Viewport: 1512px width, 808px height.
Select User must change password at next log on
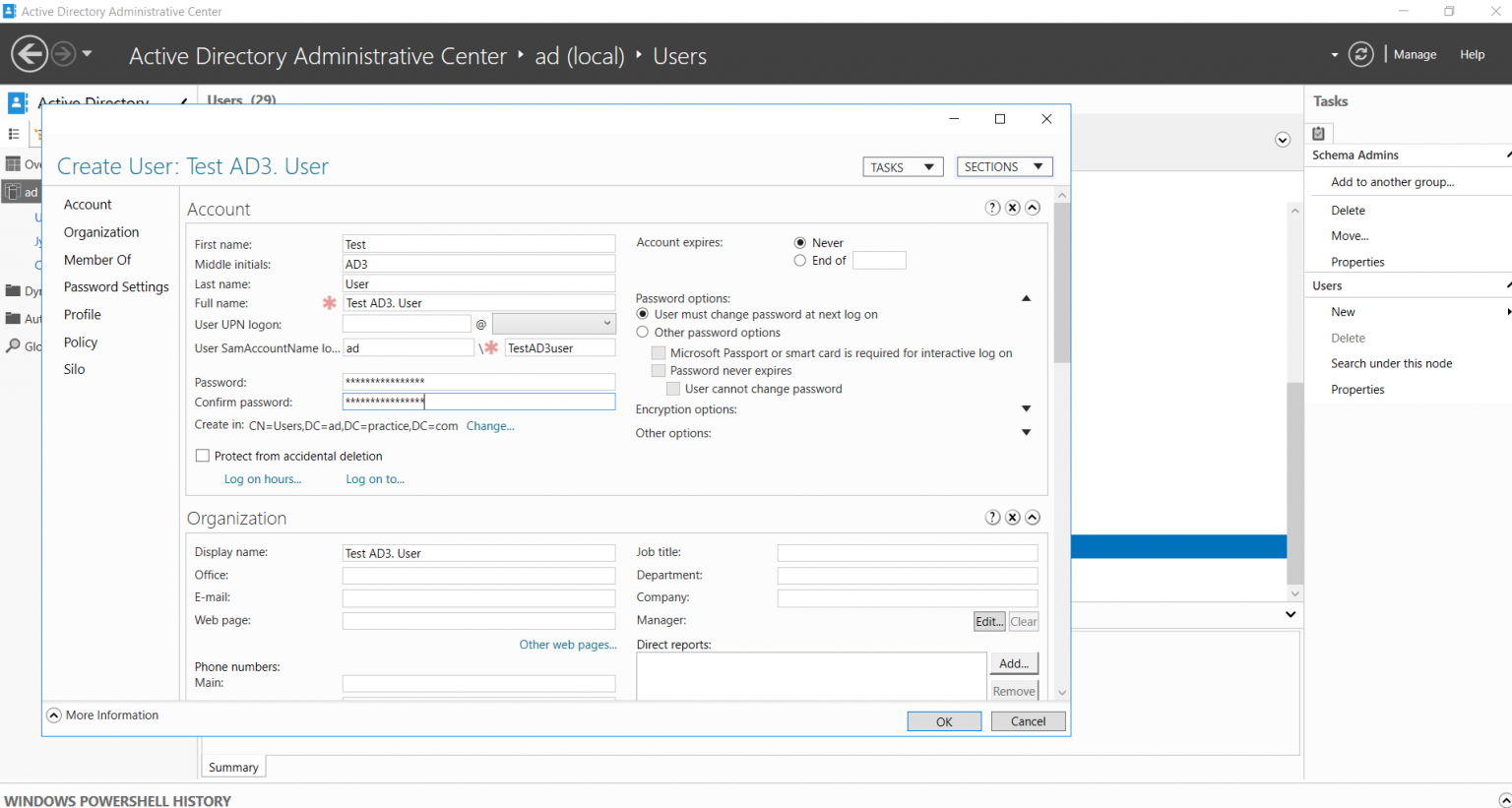tap(643, 314)
